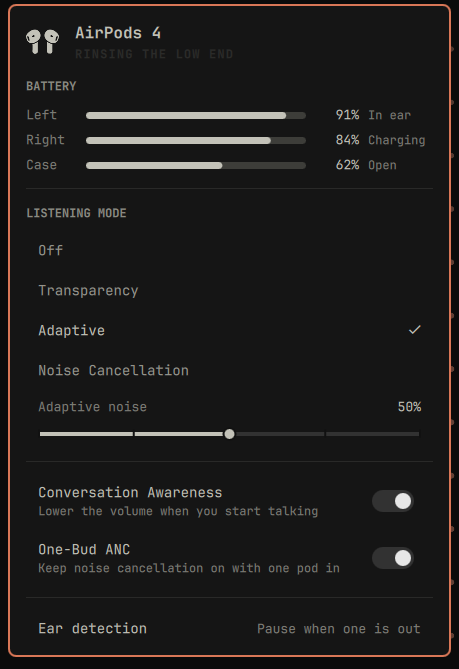
Task: Click the AirPods 4 device title
Action: tap(118, 33)
